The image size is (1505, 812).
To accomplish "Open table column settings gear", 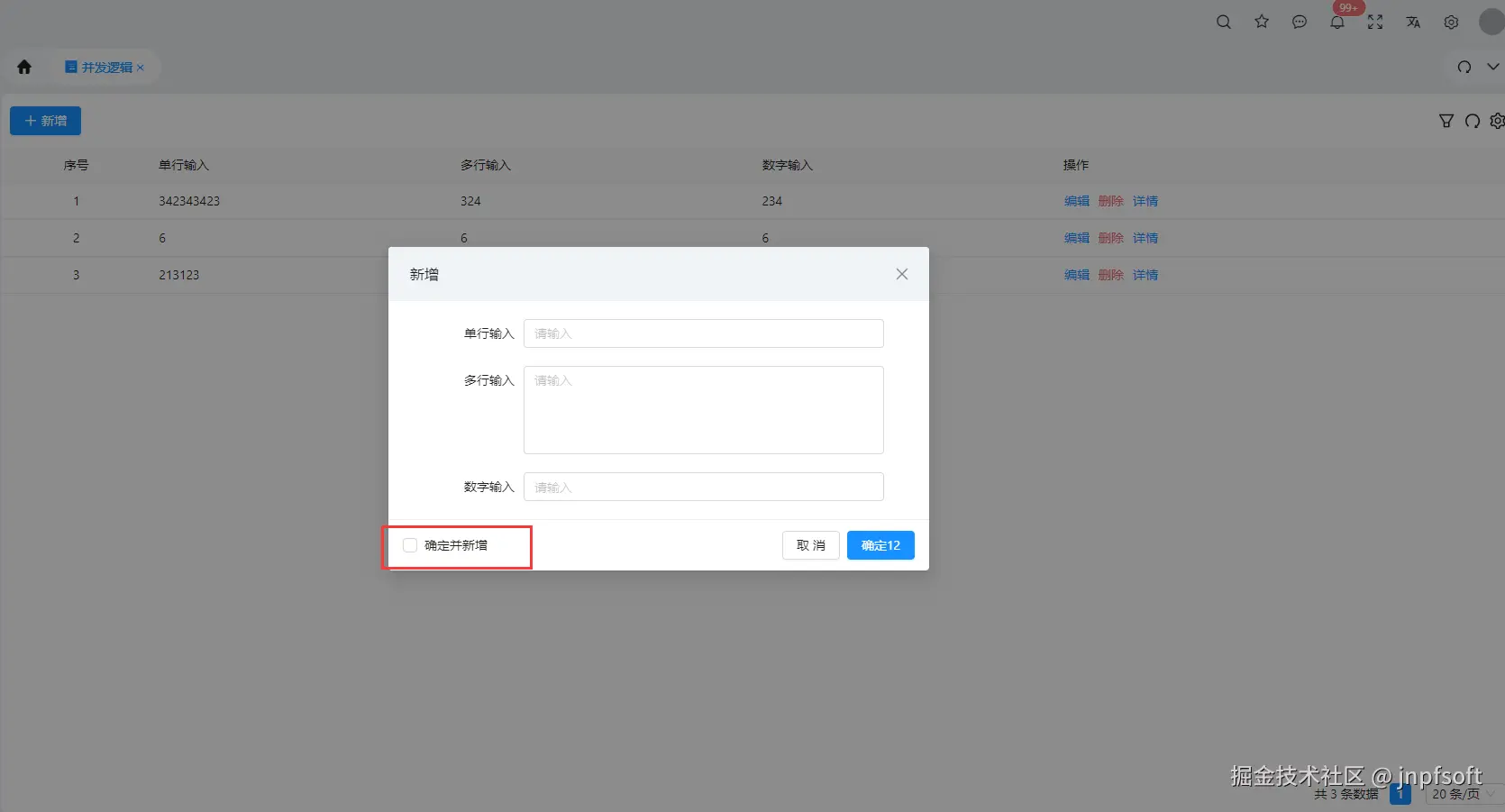I will tap(1498, 121).
